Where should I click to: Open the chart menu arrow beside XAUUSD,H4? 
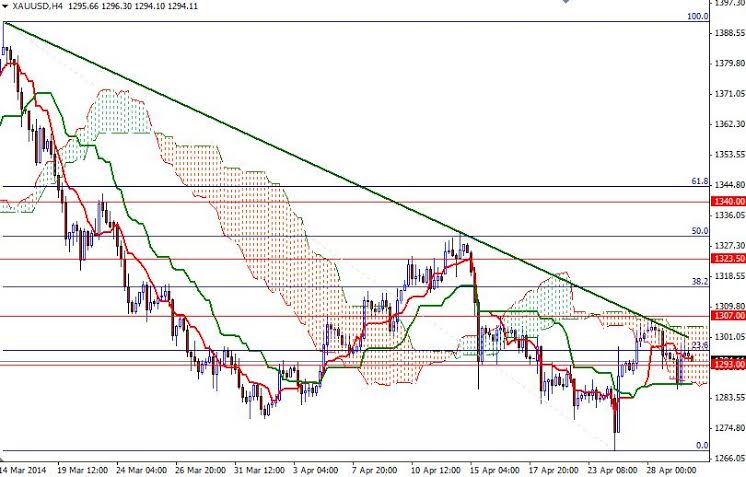point(5,6)
